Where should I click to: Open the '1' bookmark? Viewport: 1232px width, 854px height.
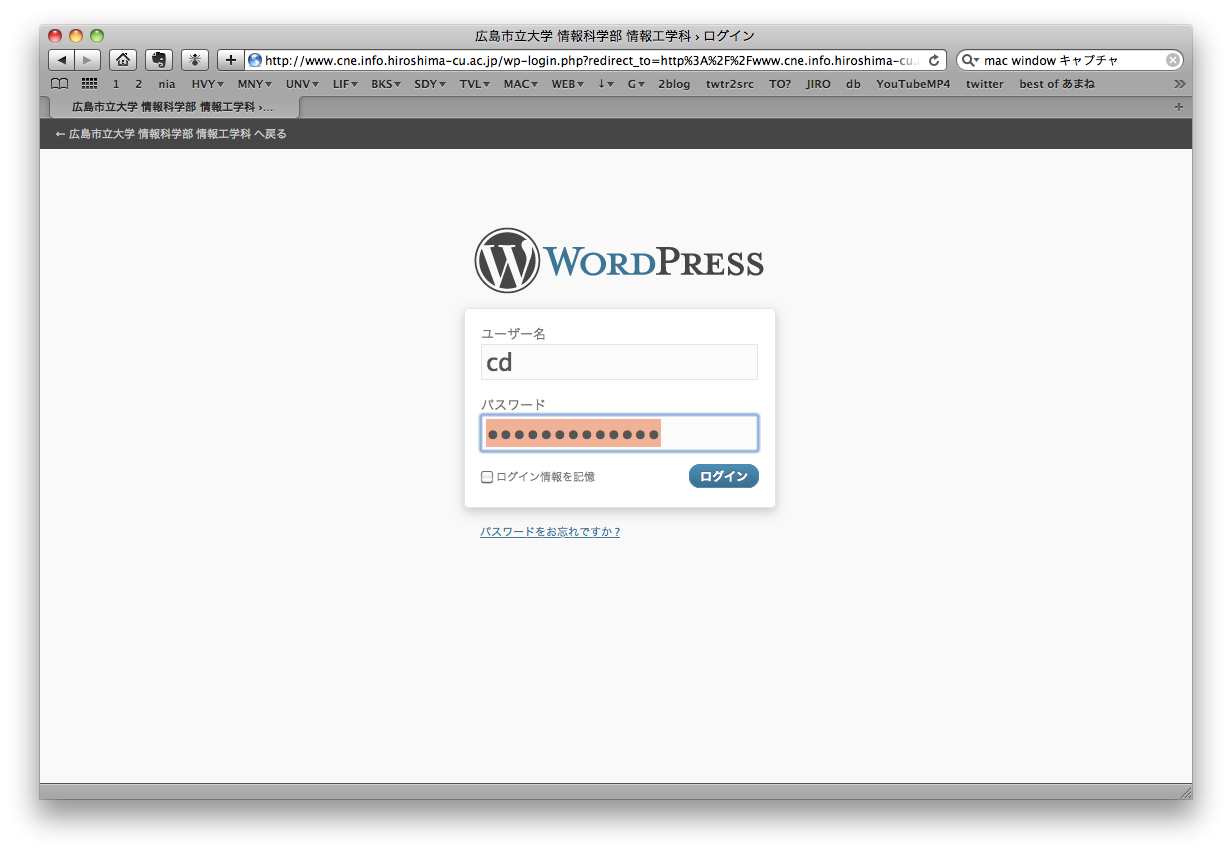(116, 84)
